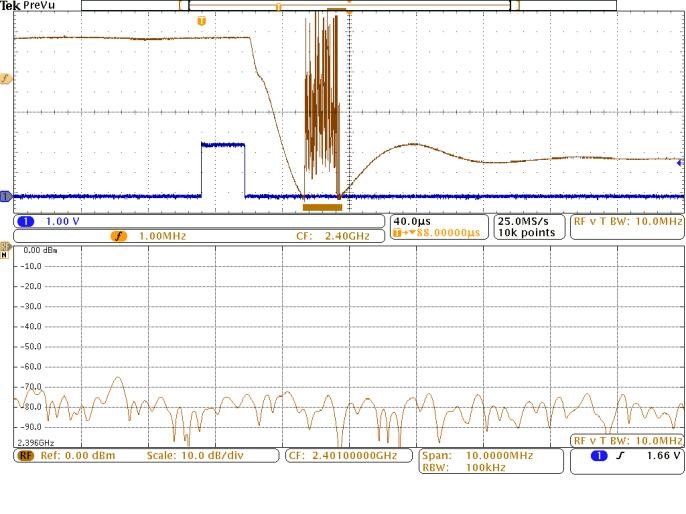Select the orange RF badge beside Ref
Image resolution: width=686 pixels, height=514 pixels.
pos(26,455)
